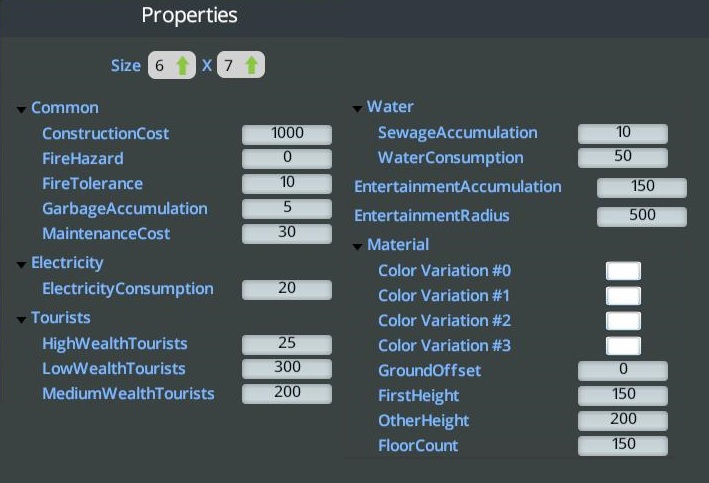Image resolution: width=709 pixels, height=483 pixels.
Task: Click the EntertainmentRadius field
Action: (642, 215)
